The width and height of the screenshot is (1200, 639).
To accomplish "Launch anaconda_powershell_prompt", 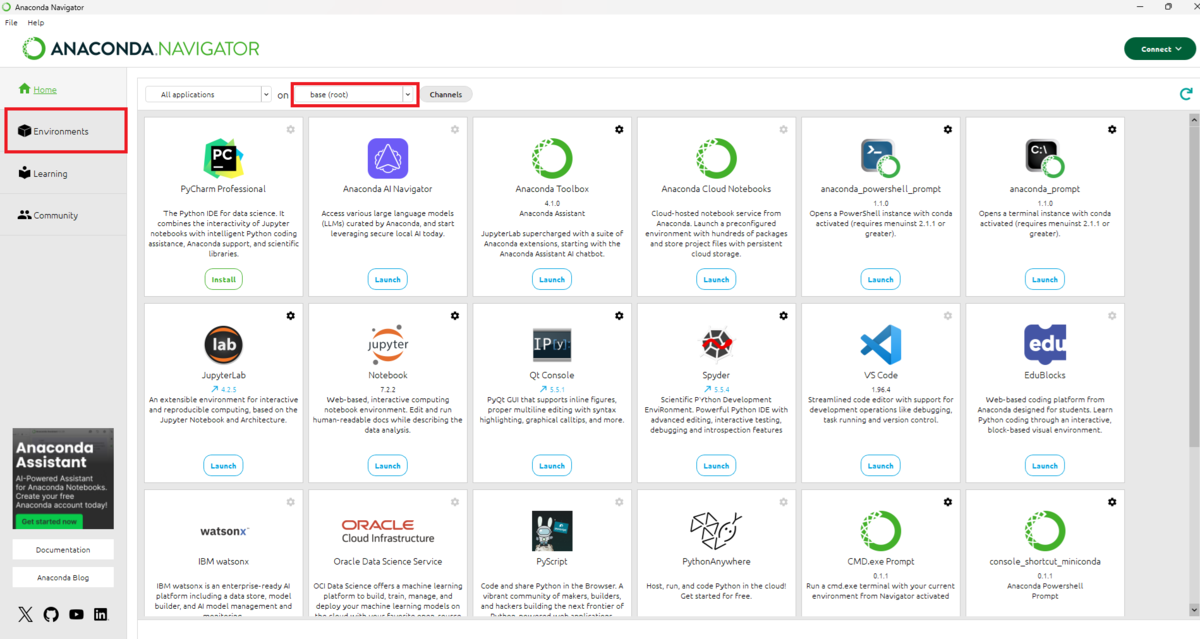I will click(881, 279).
